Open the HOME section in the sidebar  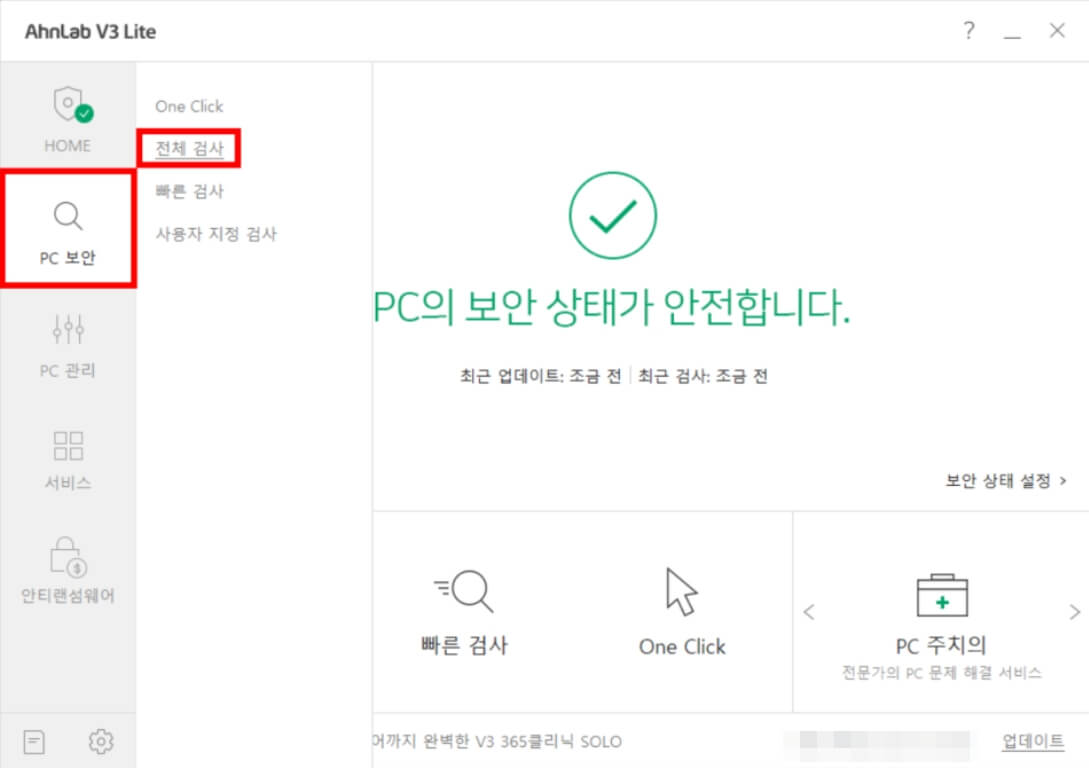tap(67, 118)
